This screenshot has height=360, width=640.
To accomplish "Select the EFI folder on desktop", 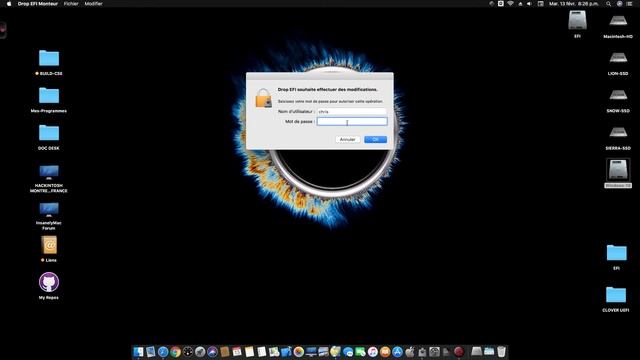I will pos(616,253).
